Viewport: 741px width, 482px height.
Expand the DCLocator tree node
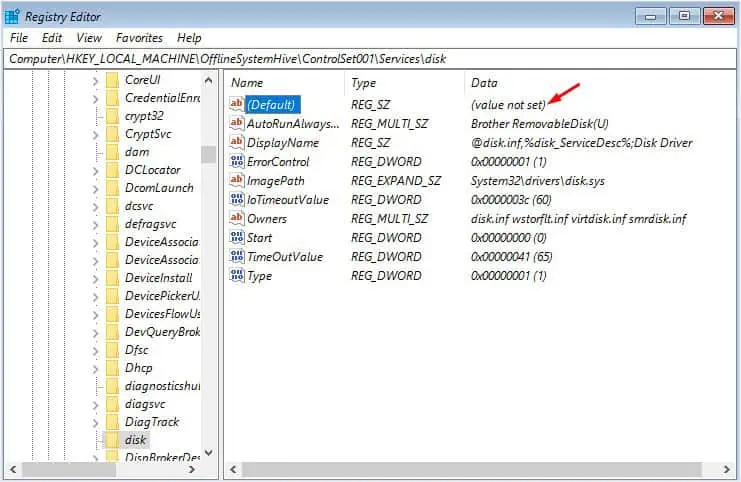95,171
